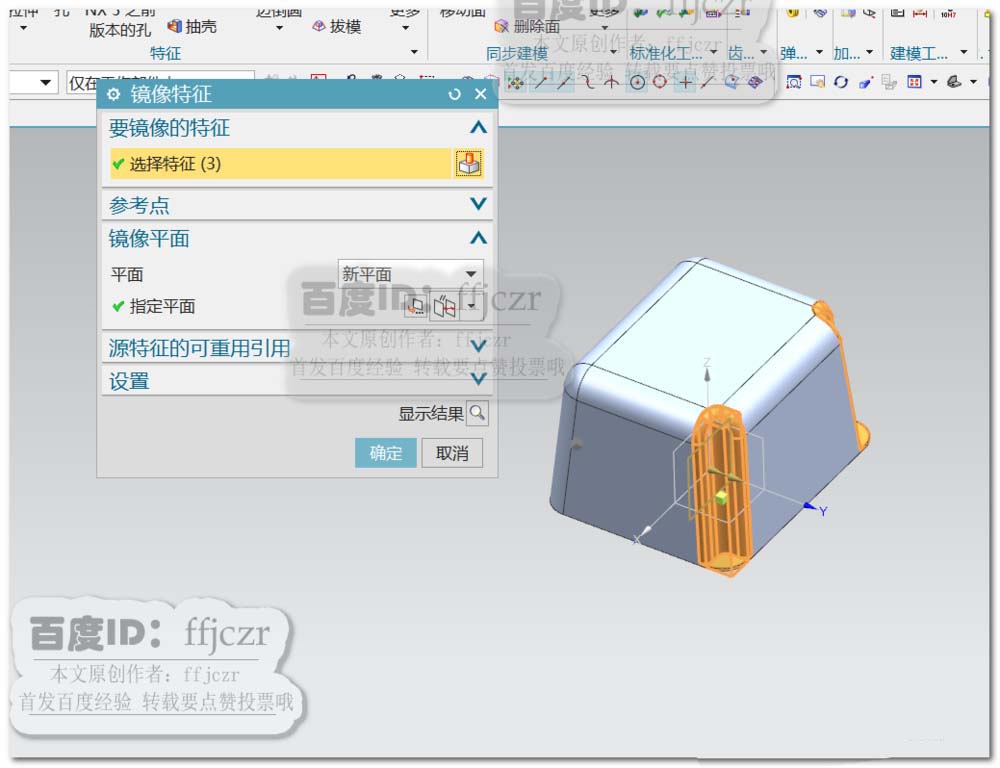Toggle the Point on Curve snap icon
Image resolution: width=1000 pixels, height=768 pixels.
click(707, 82)
